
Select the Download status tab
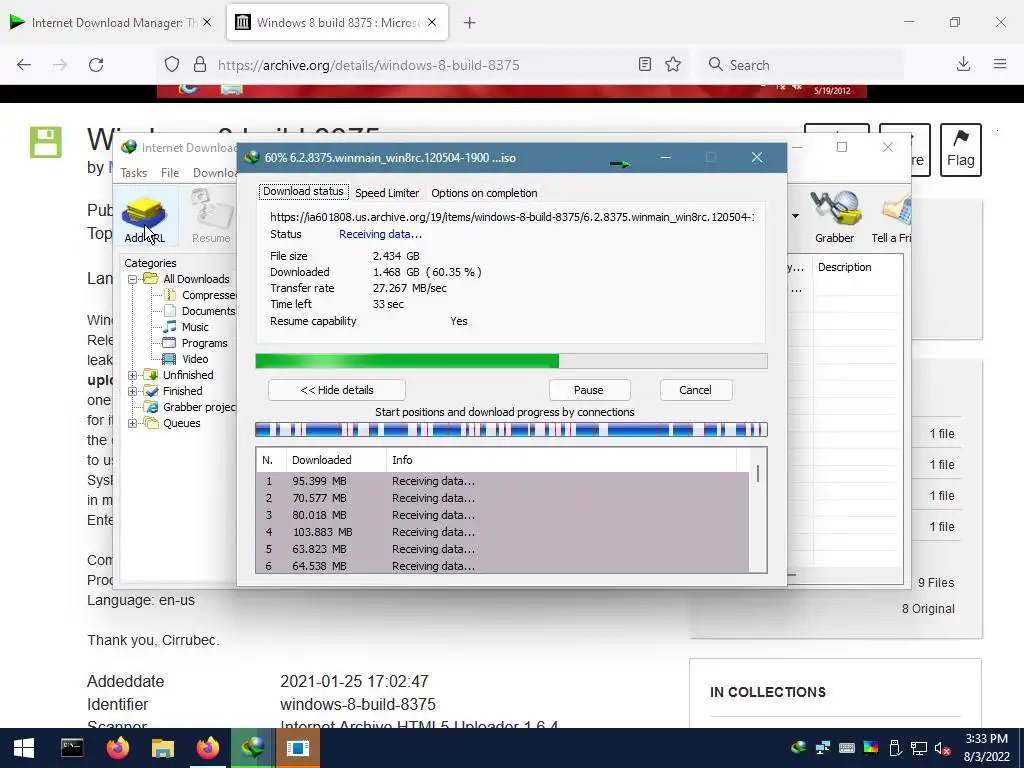tap(303, 191)
